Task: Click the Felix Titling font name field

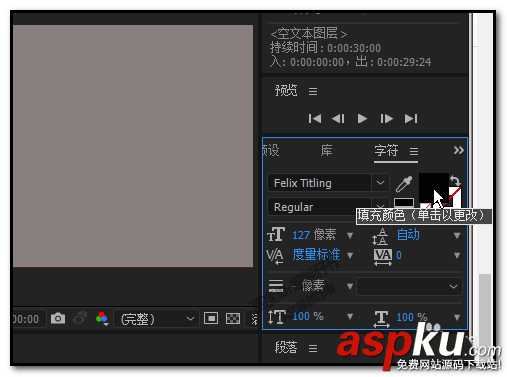Action: click(319, 183)
